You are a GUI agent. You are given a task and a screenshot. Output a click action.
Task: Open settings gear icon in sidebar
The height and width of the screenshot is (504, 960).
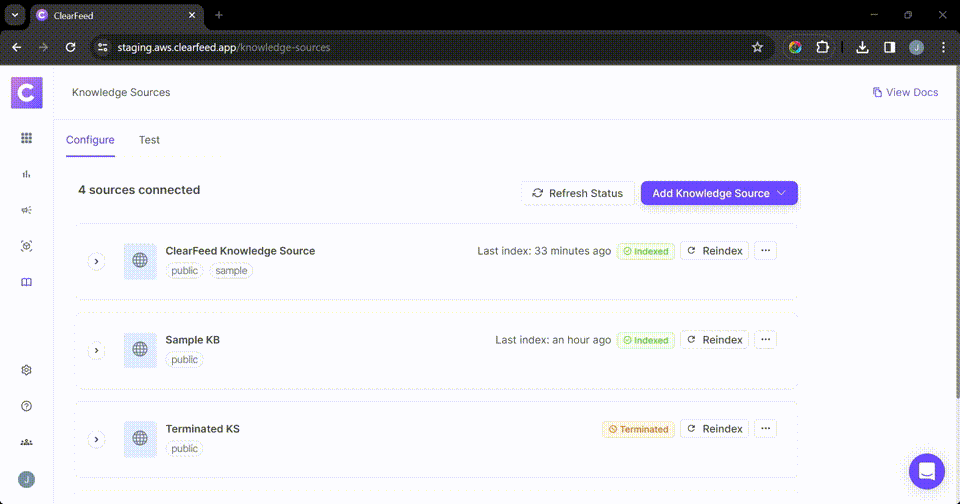tap(27, 370)
